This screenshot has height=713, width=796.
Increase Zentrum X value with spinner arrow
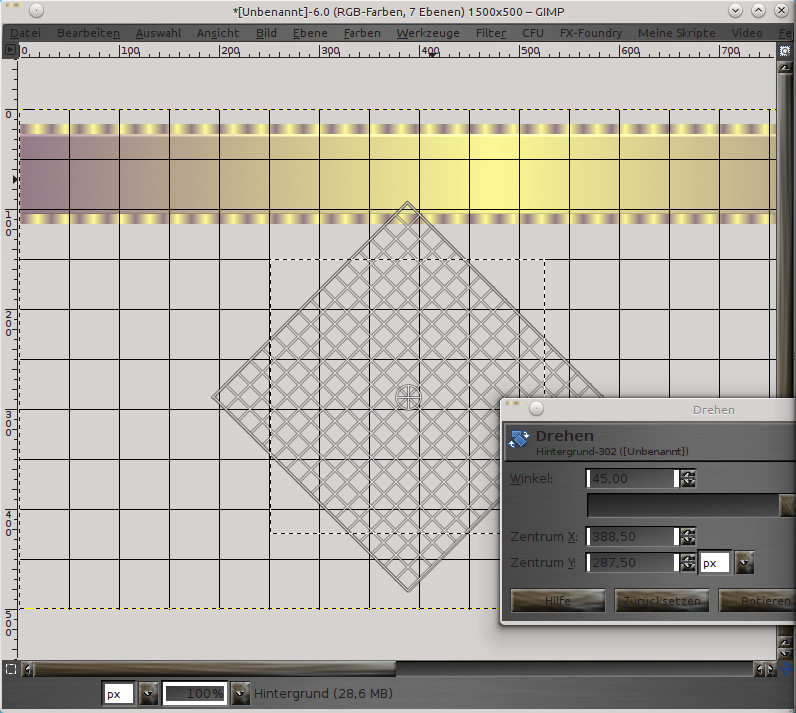click(x=687, y=532)
